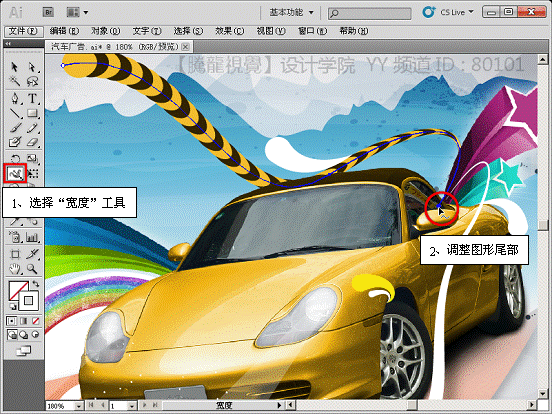This screenshot has width=552, height=414.
Task: Select the Type tool
Action: tap(32, 98)
